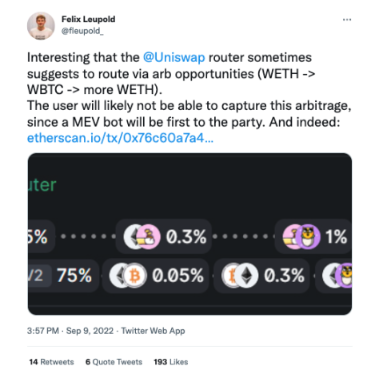Click the owl token pair icon beside 1%
Screen dimensions: 390x385
tap(301, 237)
